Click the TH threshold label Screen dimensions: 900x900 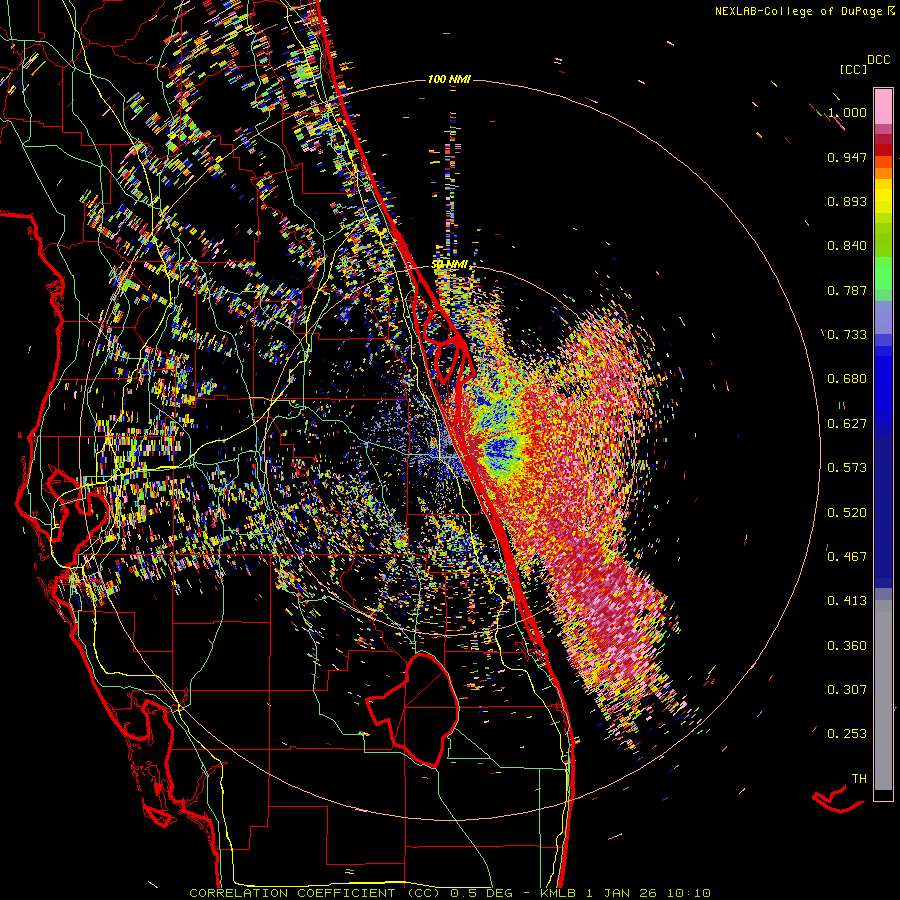point(859,779)
